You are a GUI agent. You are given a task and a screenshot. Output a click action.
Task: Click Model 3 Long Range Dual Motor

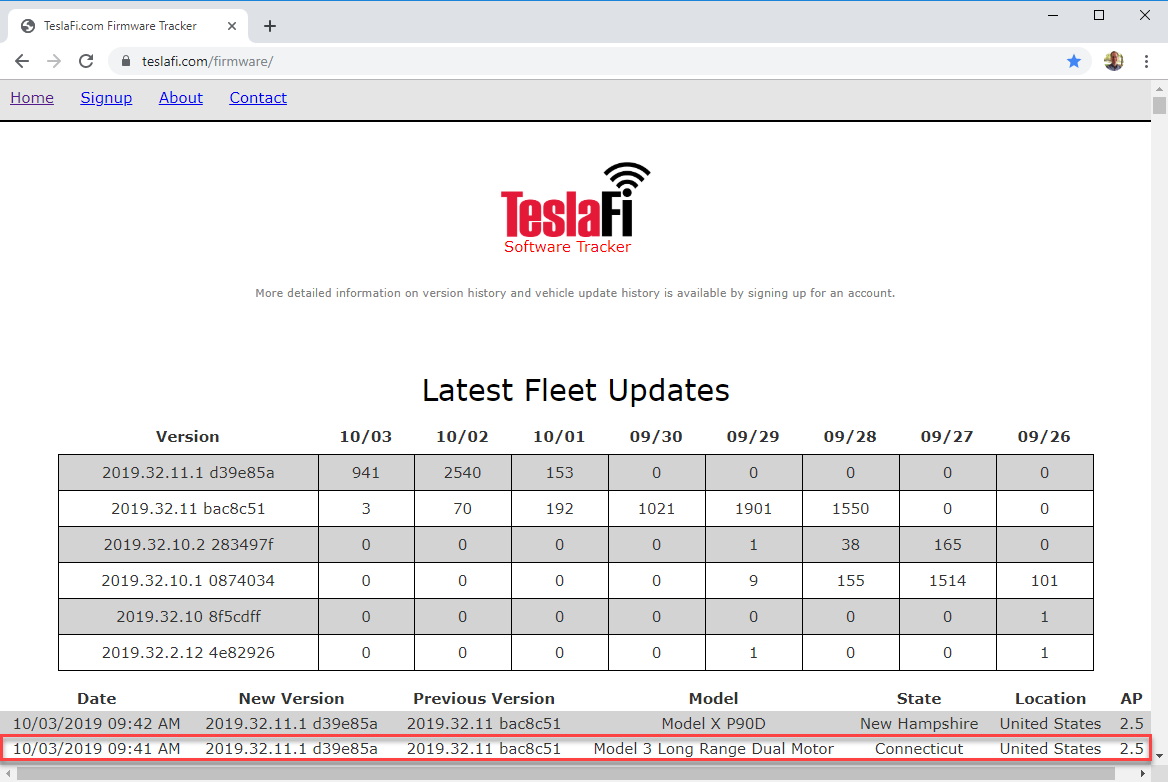click(x=714, y=748)
